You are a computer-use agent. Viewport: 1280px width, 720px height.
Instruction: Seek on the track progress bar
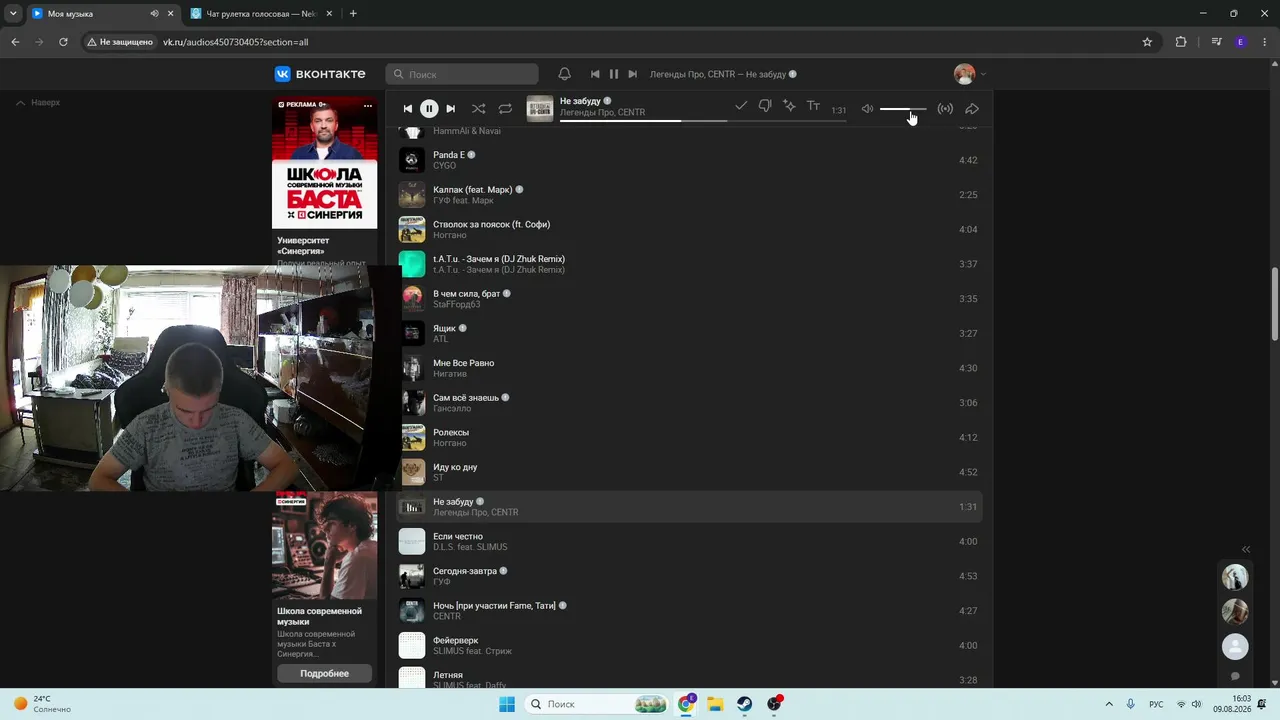703,121
